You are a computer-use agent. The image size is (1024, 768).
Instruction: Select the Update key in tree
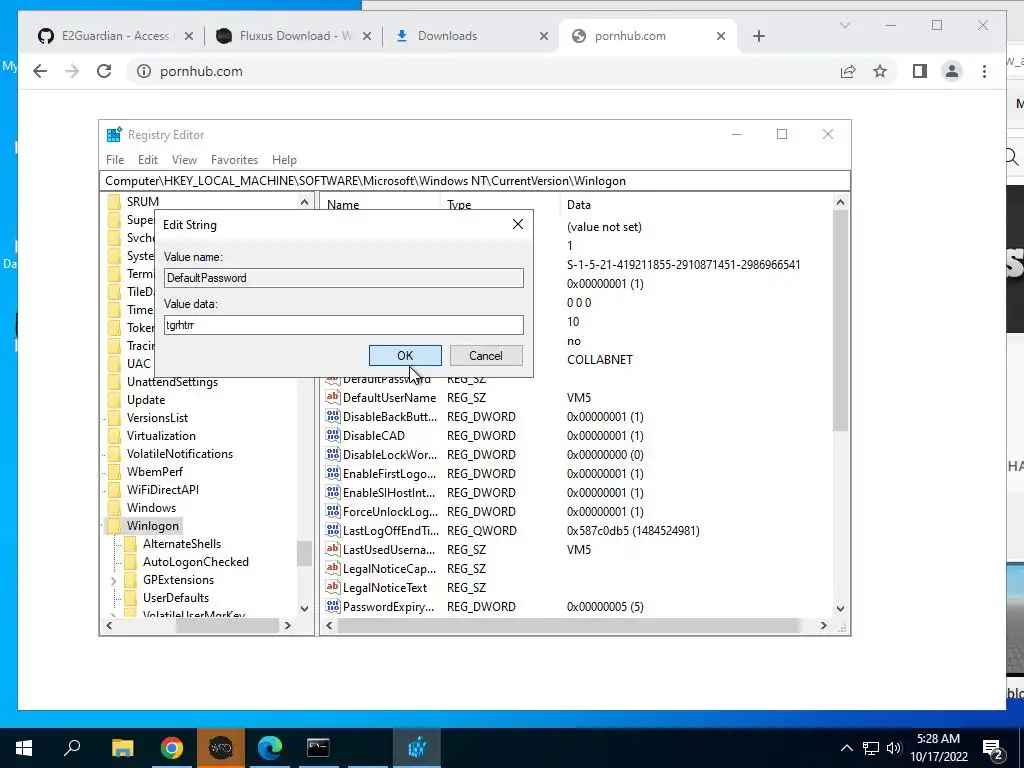pos(146,400)
